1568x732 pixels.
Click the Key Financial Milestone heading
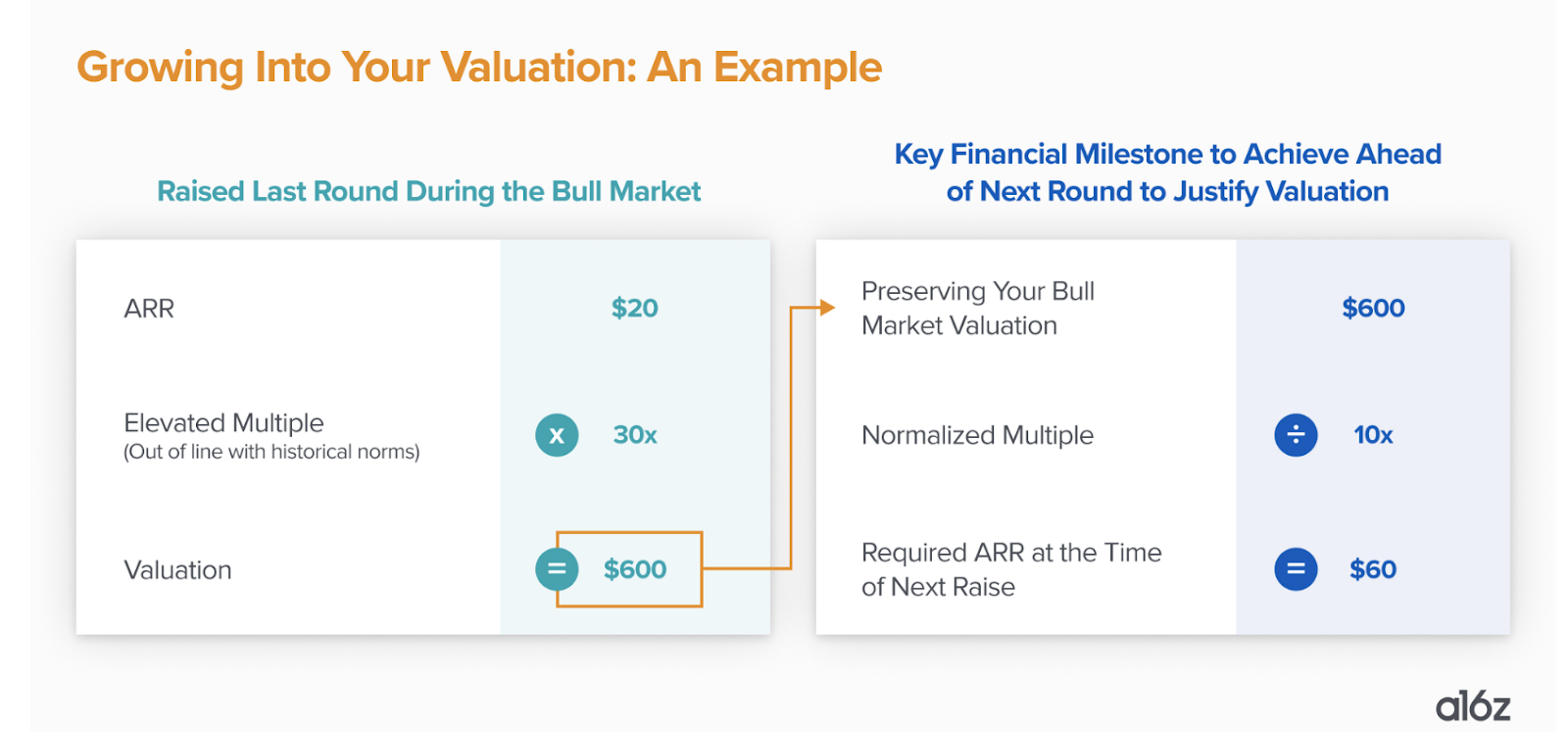1168,172
